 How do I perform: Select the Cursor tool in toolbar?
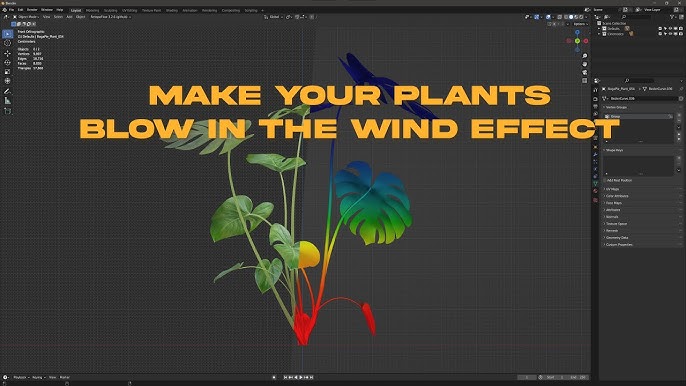7,43
